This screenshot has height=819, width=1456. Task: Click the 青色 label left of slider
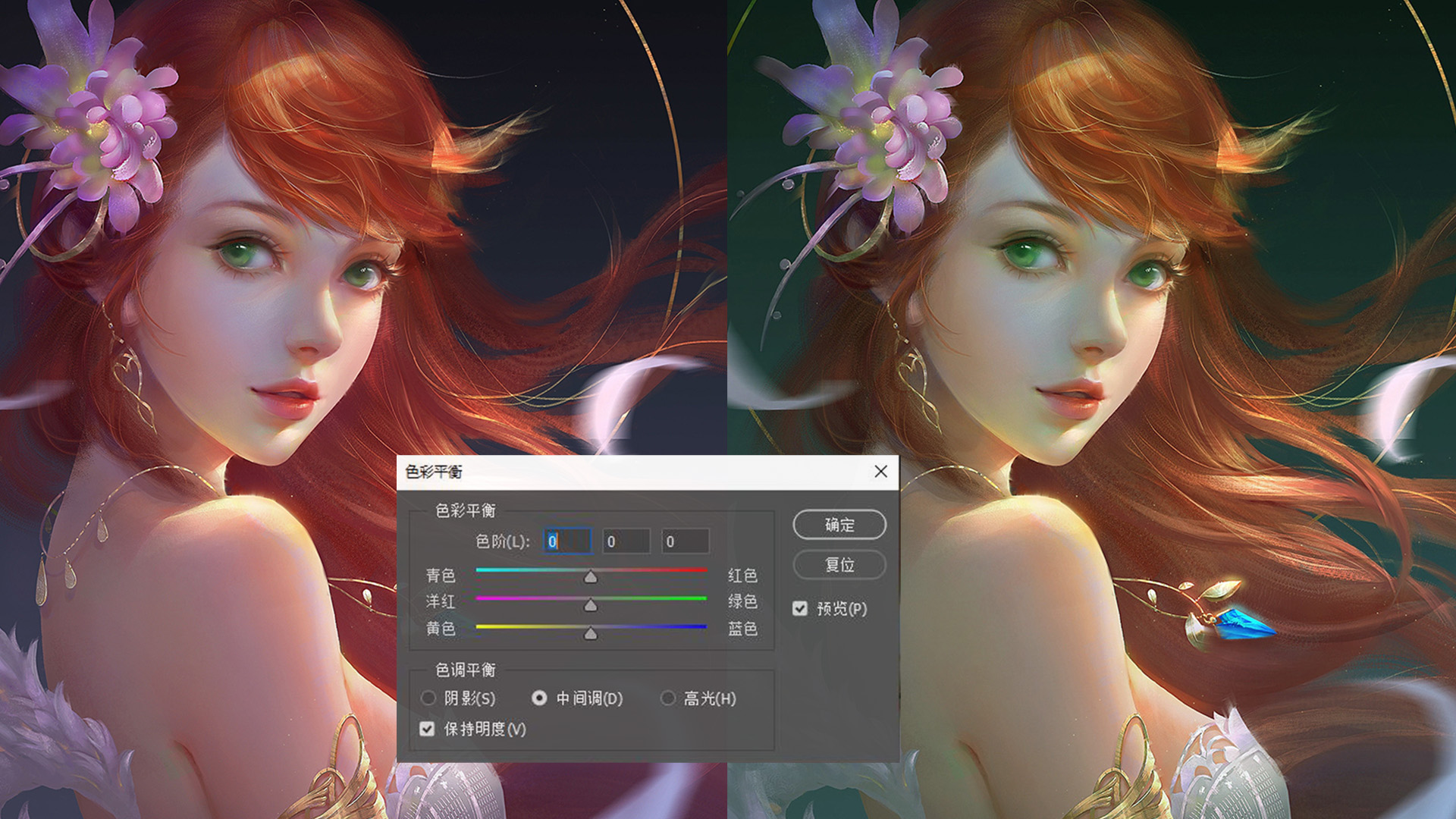441,576
